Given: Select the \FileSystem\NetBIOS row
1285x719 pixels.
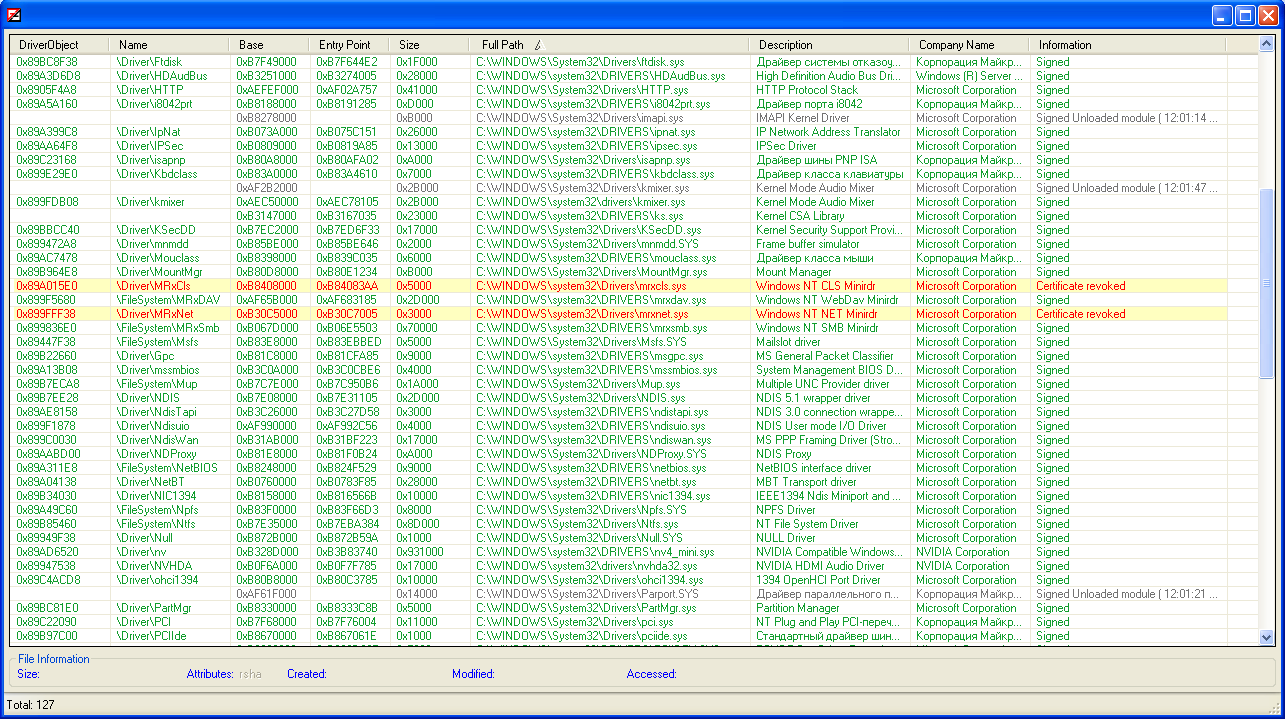Looking at the screenshot, I should 618,468.
